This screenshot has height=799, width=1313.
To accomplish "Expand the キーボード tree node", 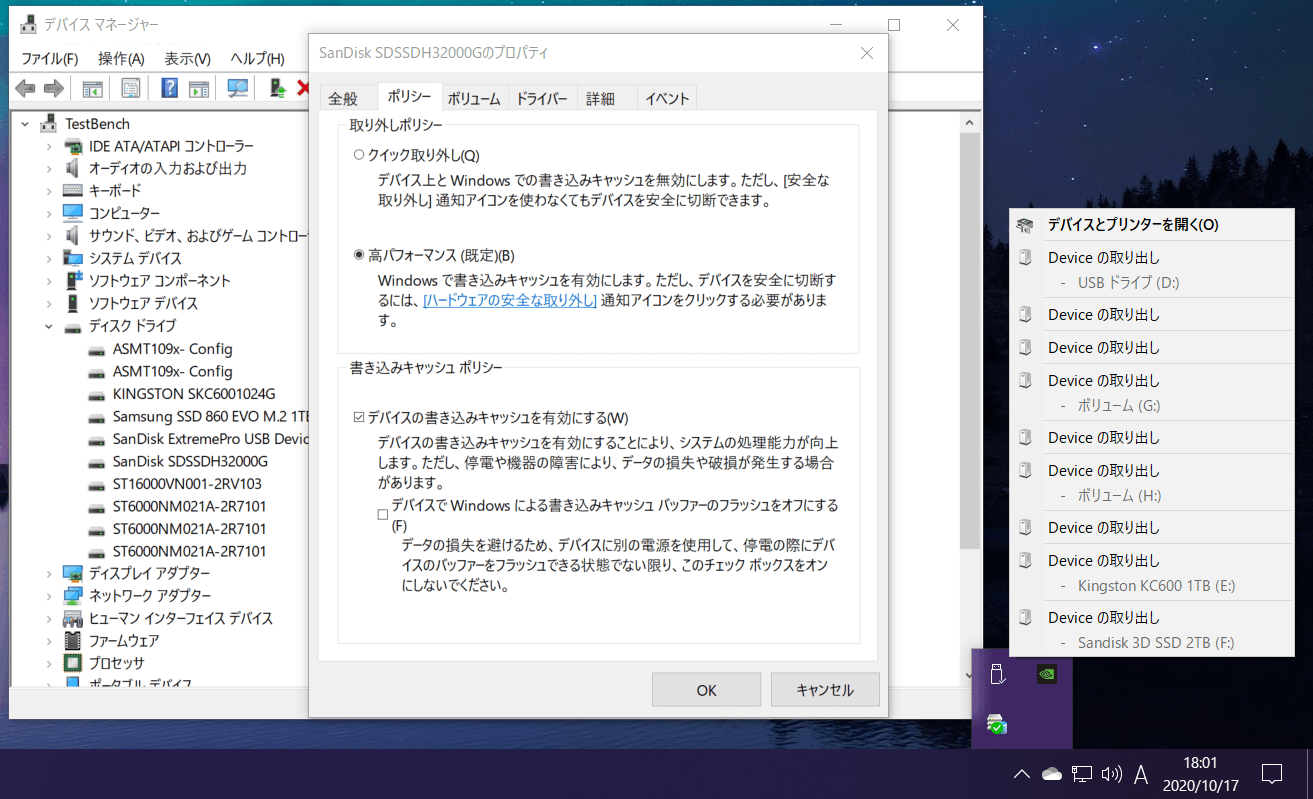I will 49,190.
